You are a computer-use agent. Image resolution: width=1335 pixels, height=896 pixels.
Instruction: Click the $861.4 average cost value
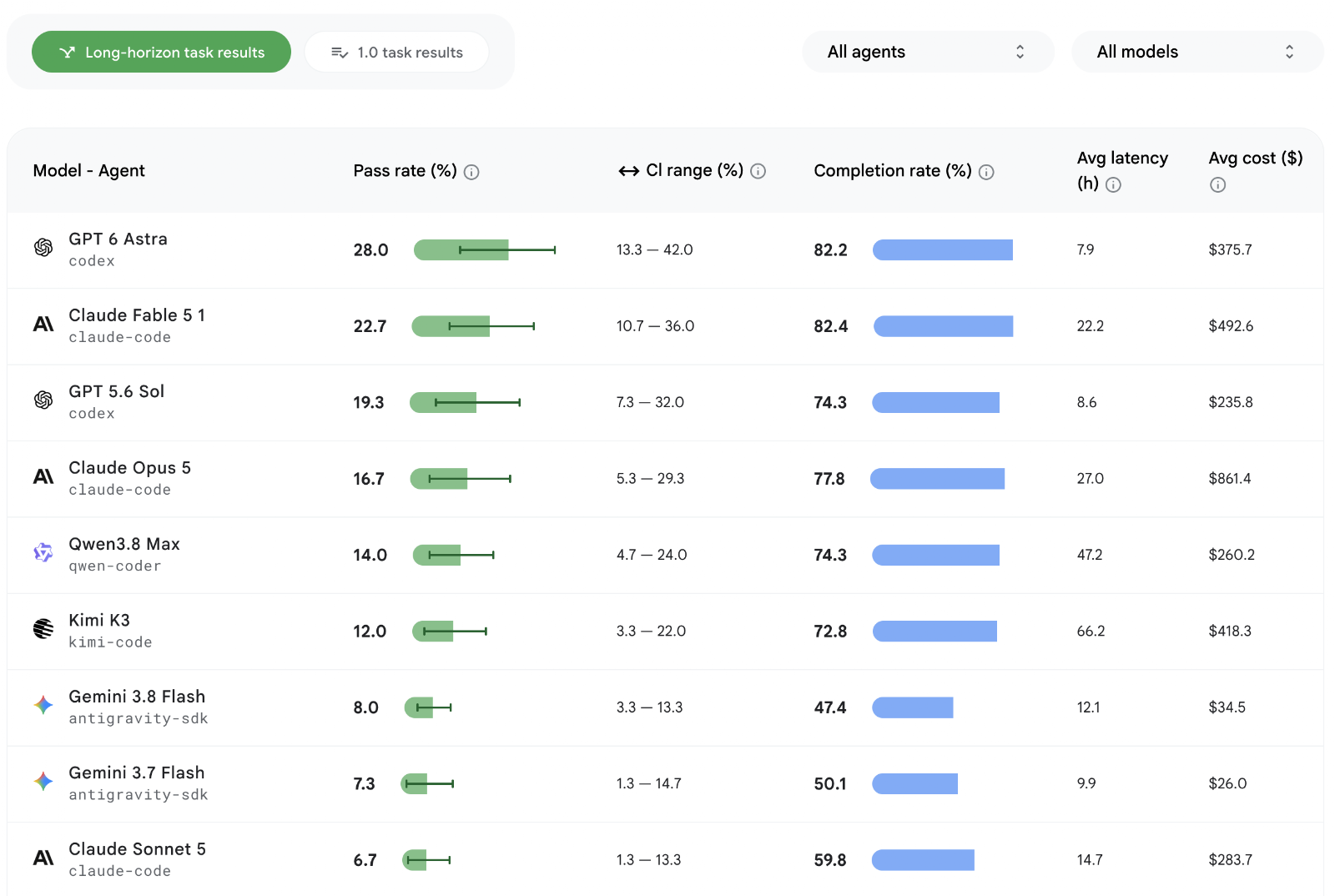tap(1230, 478)
